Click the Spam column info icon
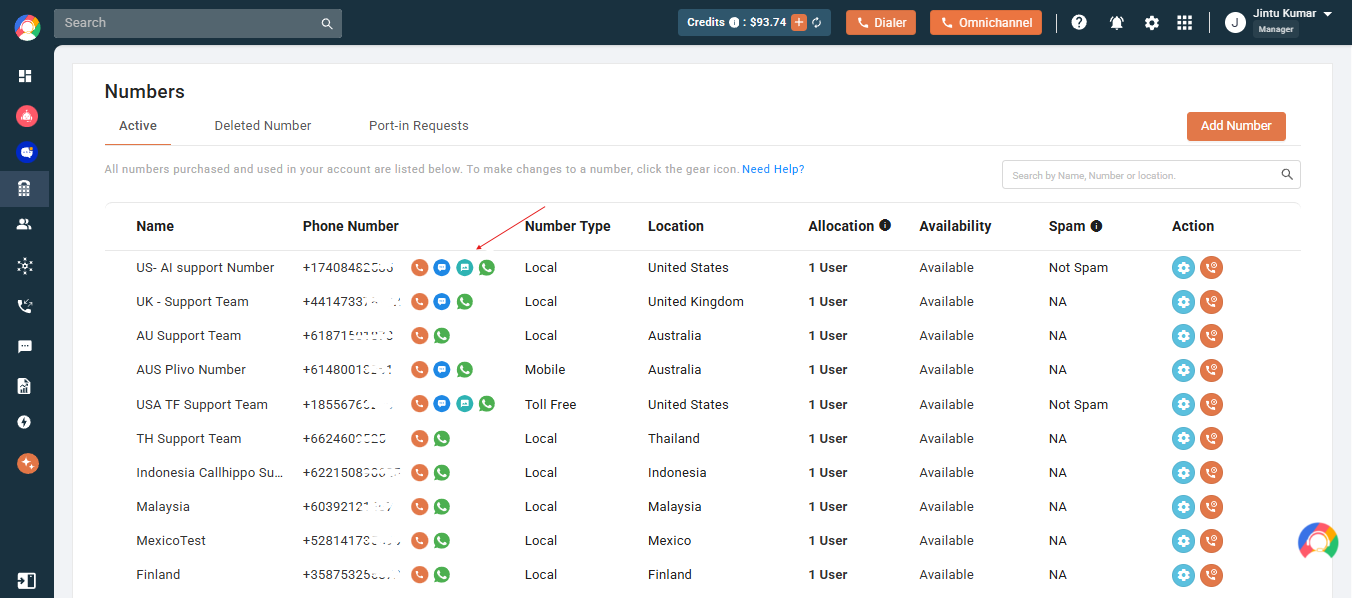This screenshot has width=1352, height=598. point(1096,226)
